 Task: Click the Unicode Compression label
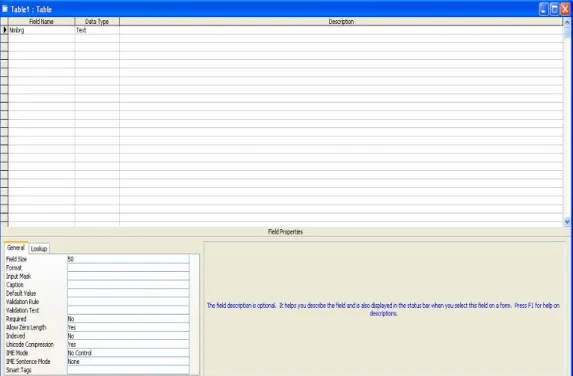(x=30, y=344)
